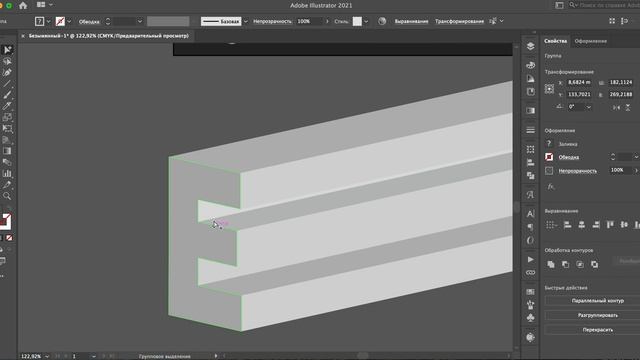Open the Align panel icon in dock
Viewport: 640px width, 360px height.
(530, 162)
